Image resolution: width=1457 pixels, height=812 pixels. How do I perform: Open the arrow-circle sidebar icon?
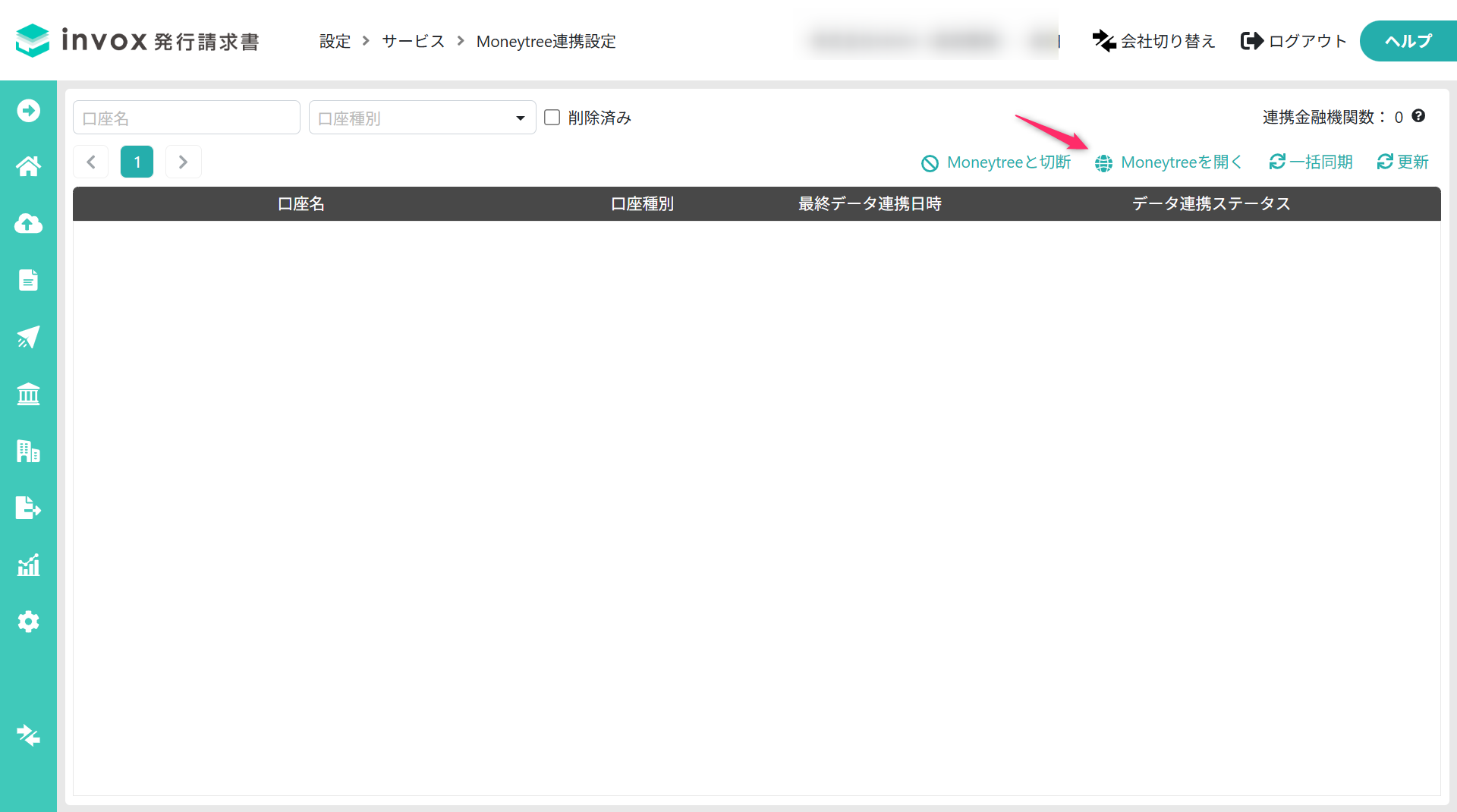pos(29,111)
